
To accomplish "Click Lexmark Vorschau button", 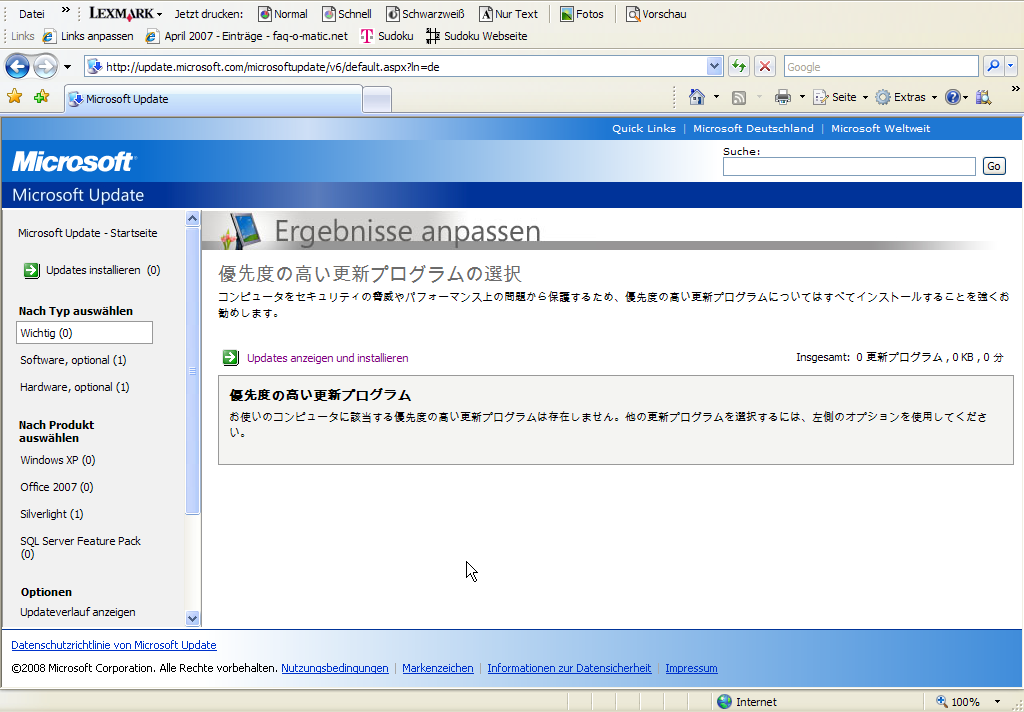I will (x=656, y=14).
